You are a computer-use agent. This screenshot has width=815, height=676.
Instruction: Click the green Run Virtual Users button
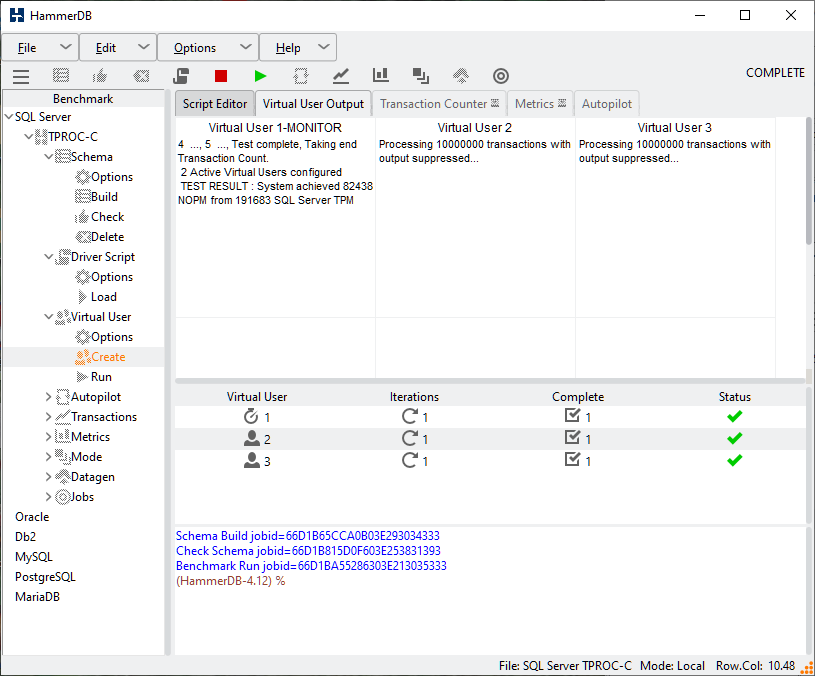pyautogui.click(x=260, y=76)
